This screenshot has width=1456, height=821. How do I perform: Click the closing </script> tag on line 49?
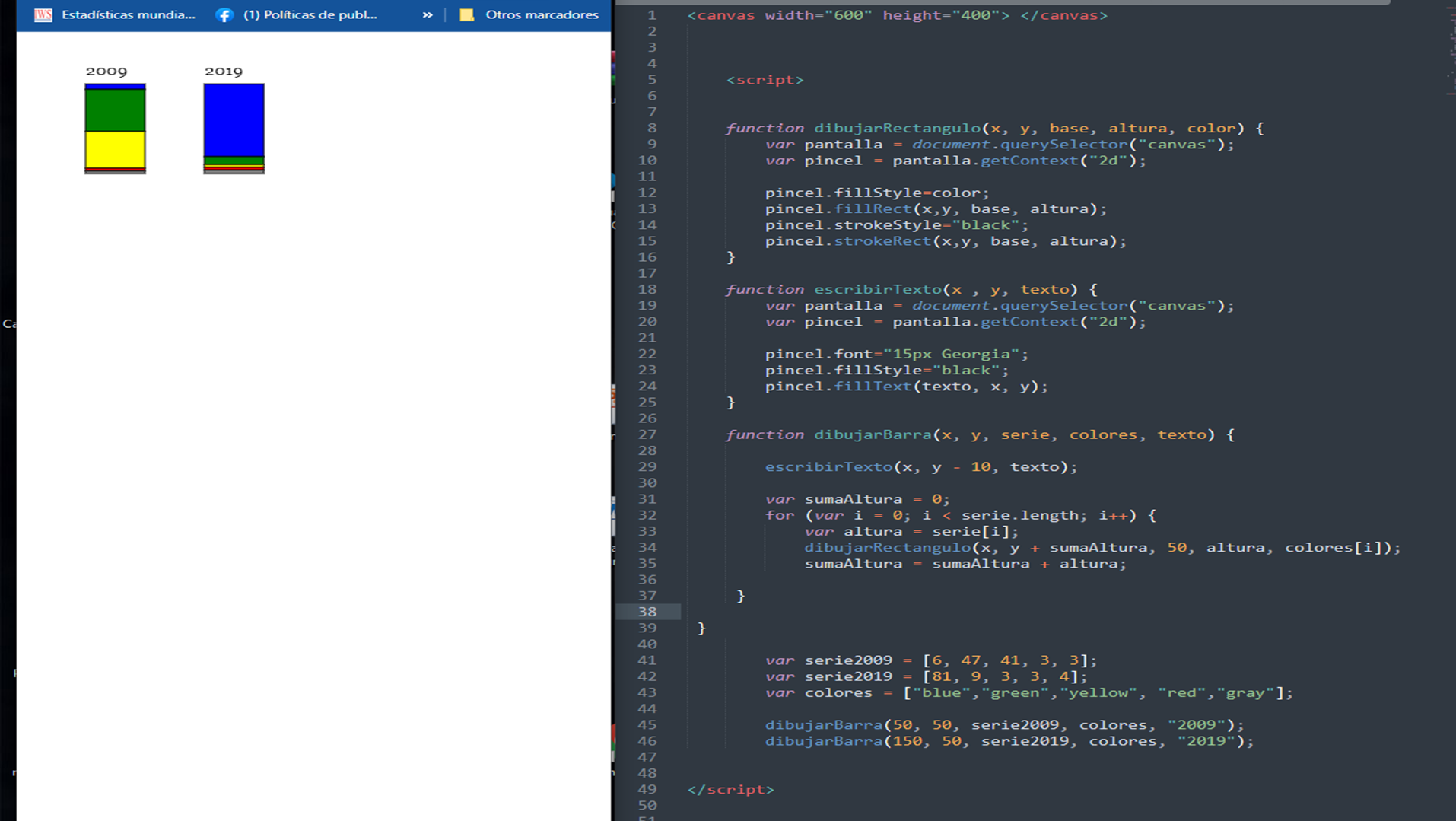(731, 790)
